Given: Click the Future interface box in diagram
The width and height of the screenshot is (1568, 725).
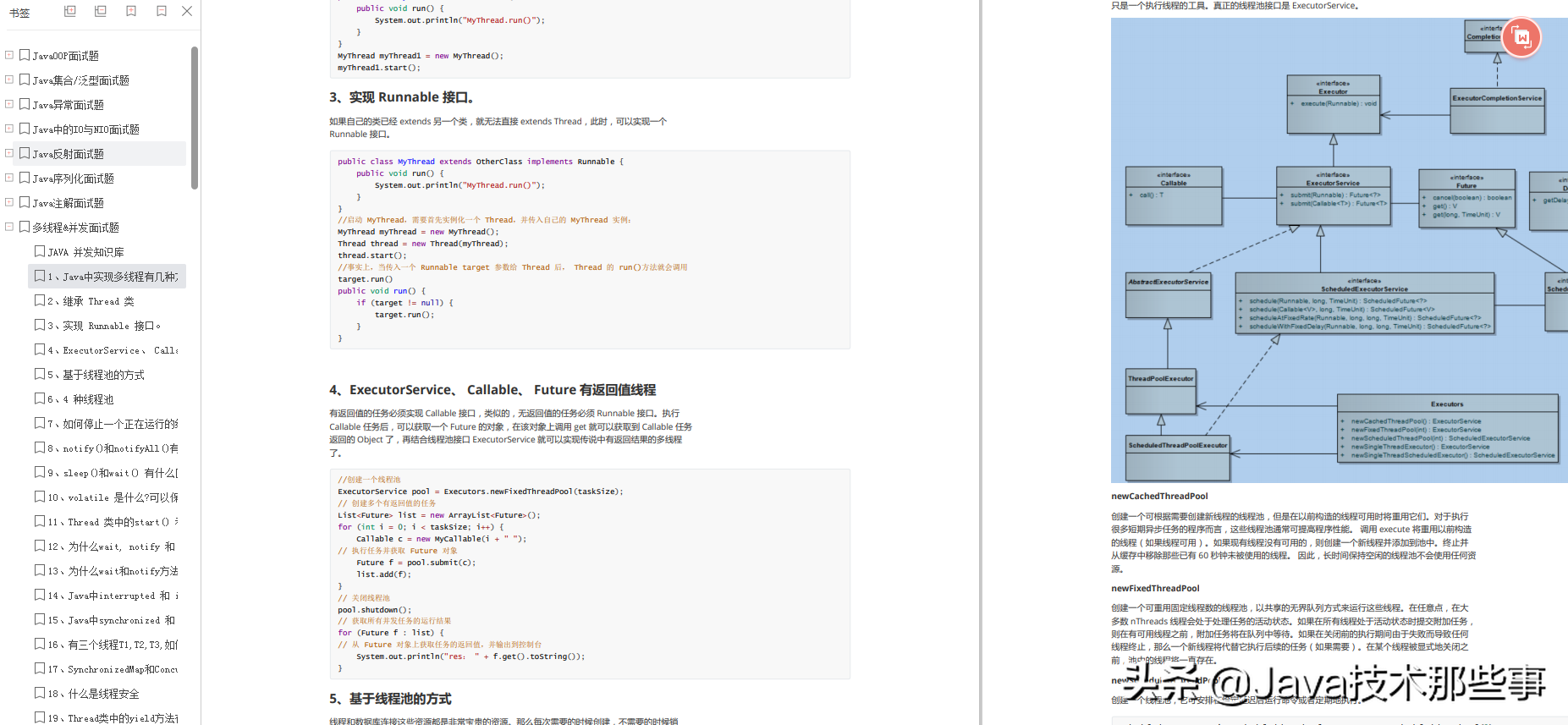Looking at the screenshot, I should 1466,199.
